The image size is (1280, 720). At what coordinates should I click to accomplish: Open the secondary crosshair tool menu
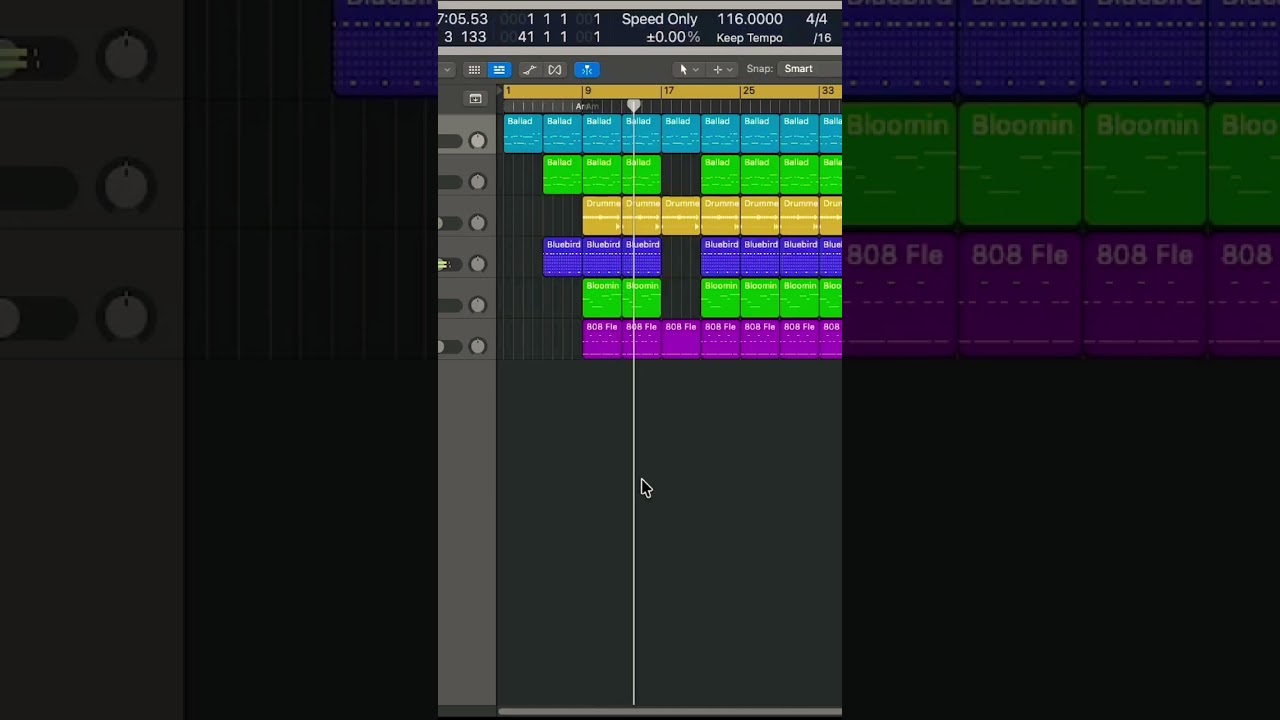pos(722,69)
